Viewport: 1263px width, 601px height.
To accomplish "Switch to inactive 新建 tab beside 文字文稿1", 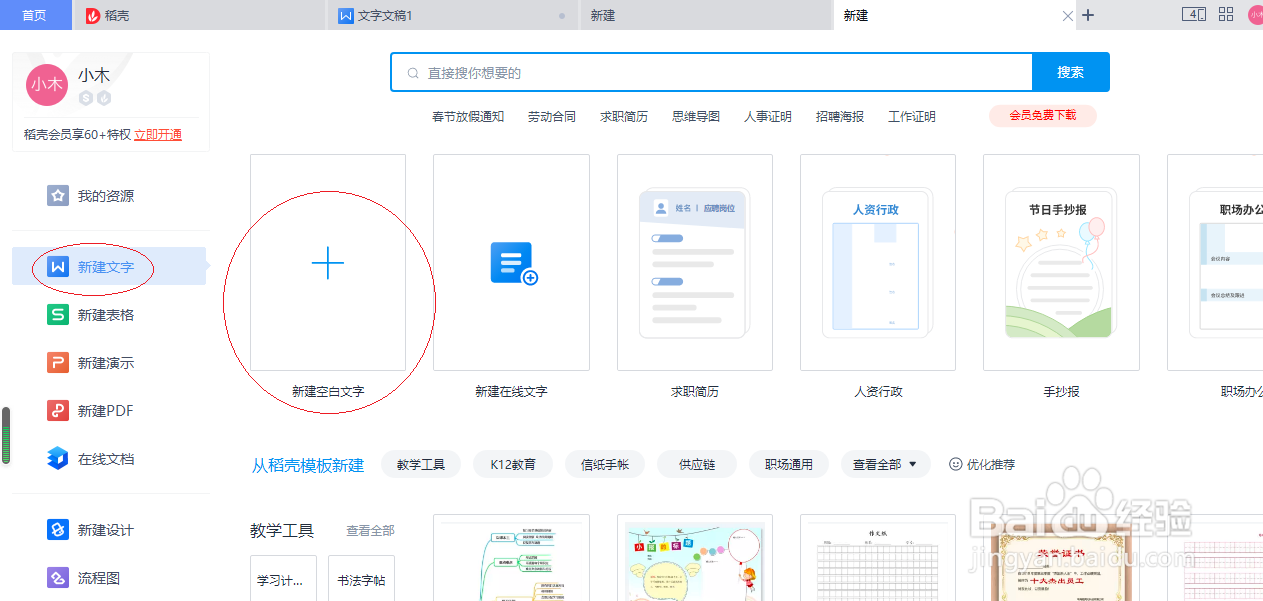I will point(706,15).
